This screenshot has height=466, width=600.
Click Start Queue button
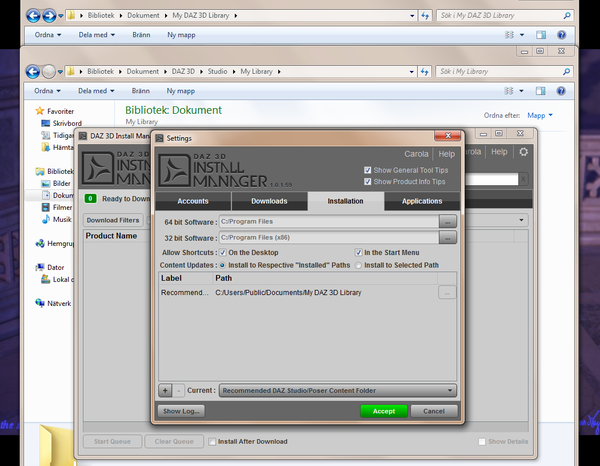click(x=112, y=442)
